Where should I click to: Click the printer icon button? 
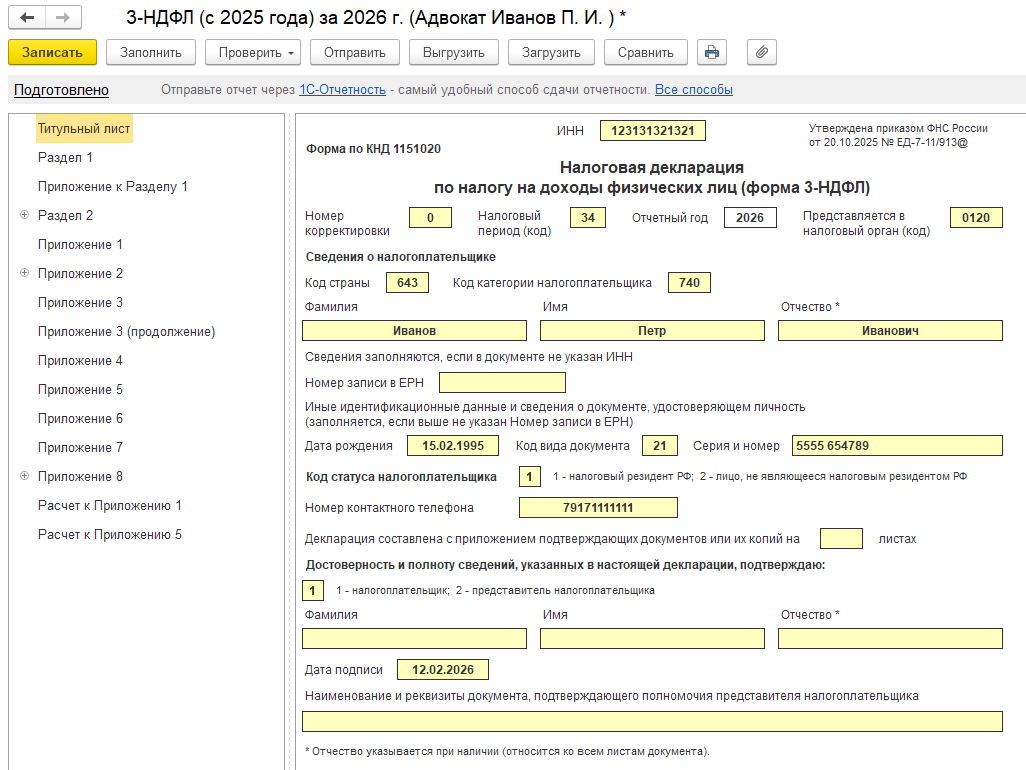711,52
